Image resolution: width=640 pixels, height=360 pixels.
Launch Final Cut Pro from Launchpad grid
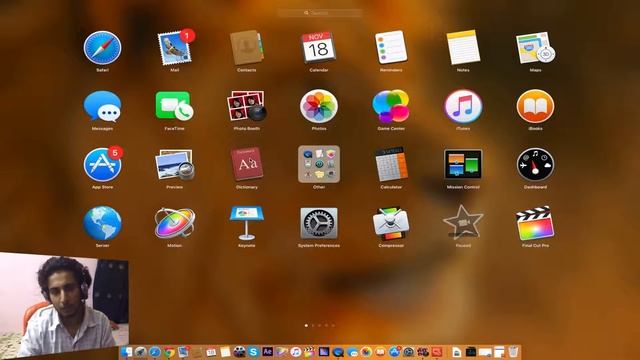click(535, 223)
